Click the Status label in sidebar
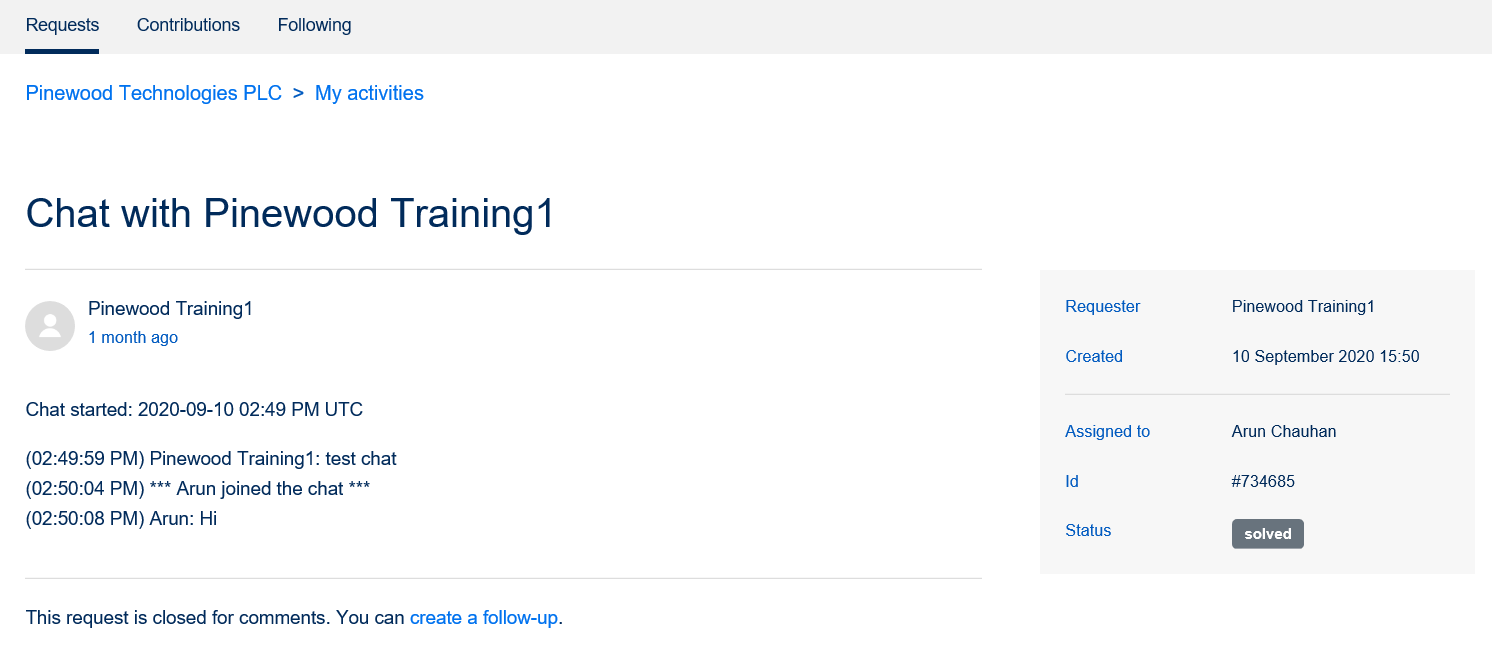This screenshot has height=648, width=1492. coord(1088,530)
